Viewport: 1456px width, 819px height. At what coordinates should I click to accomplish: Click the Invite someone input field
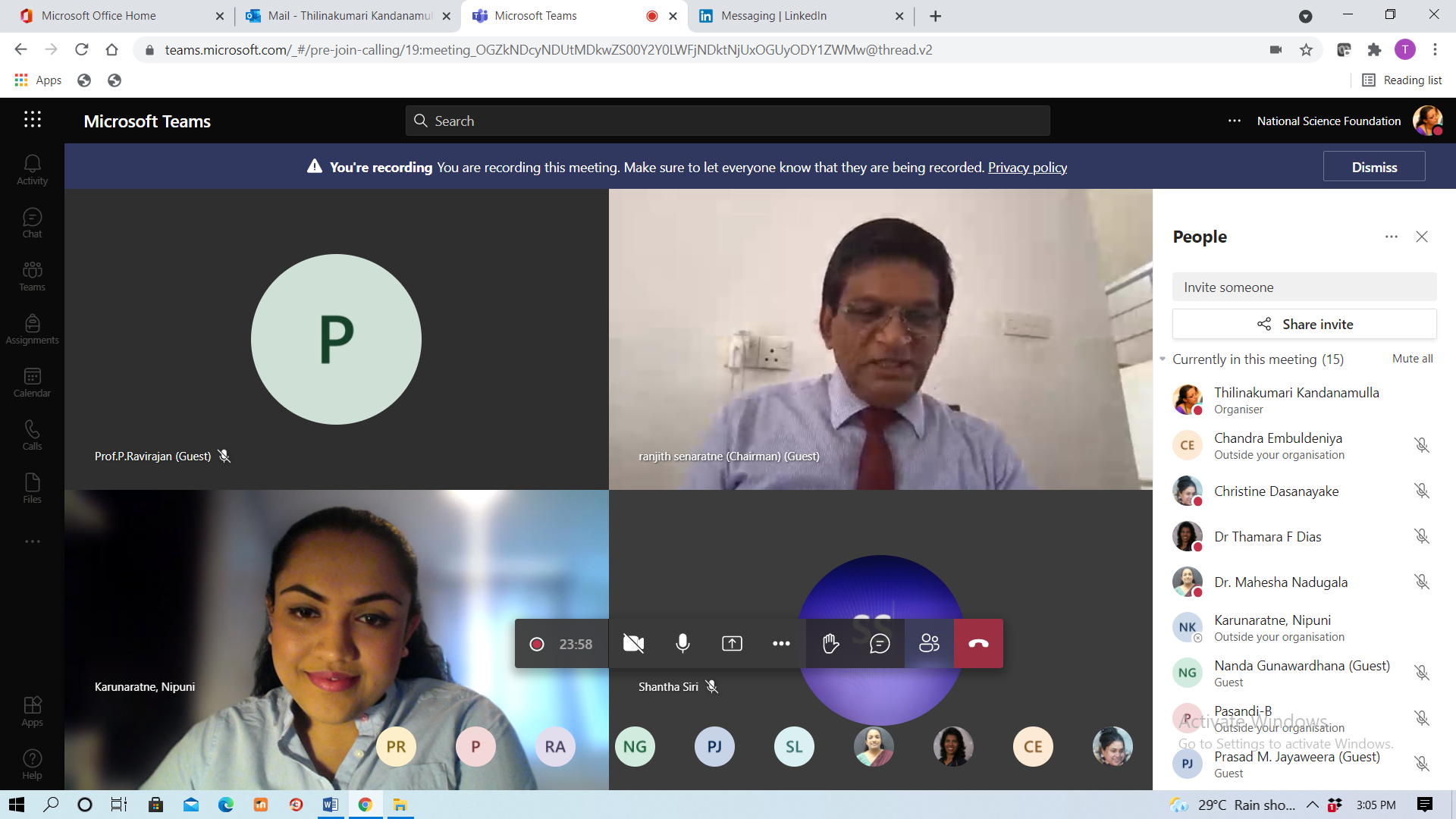point(1304,287)
